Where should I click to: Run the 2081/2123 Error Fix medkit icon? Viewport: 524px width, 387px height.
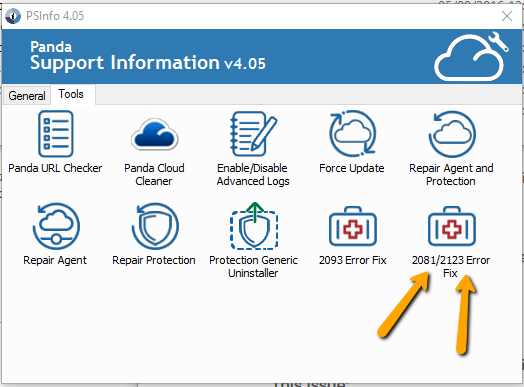(x=452, y=226)
